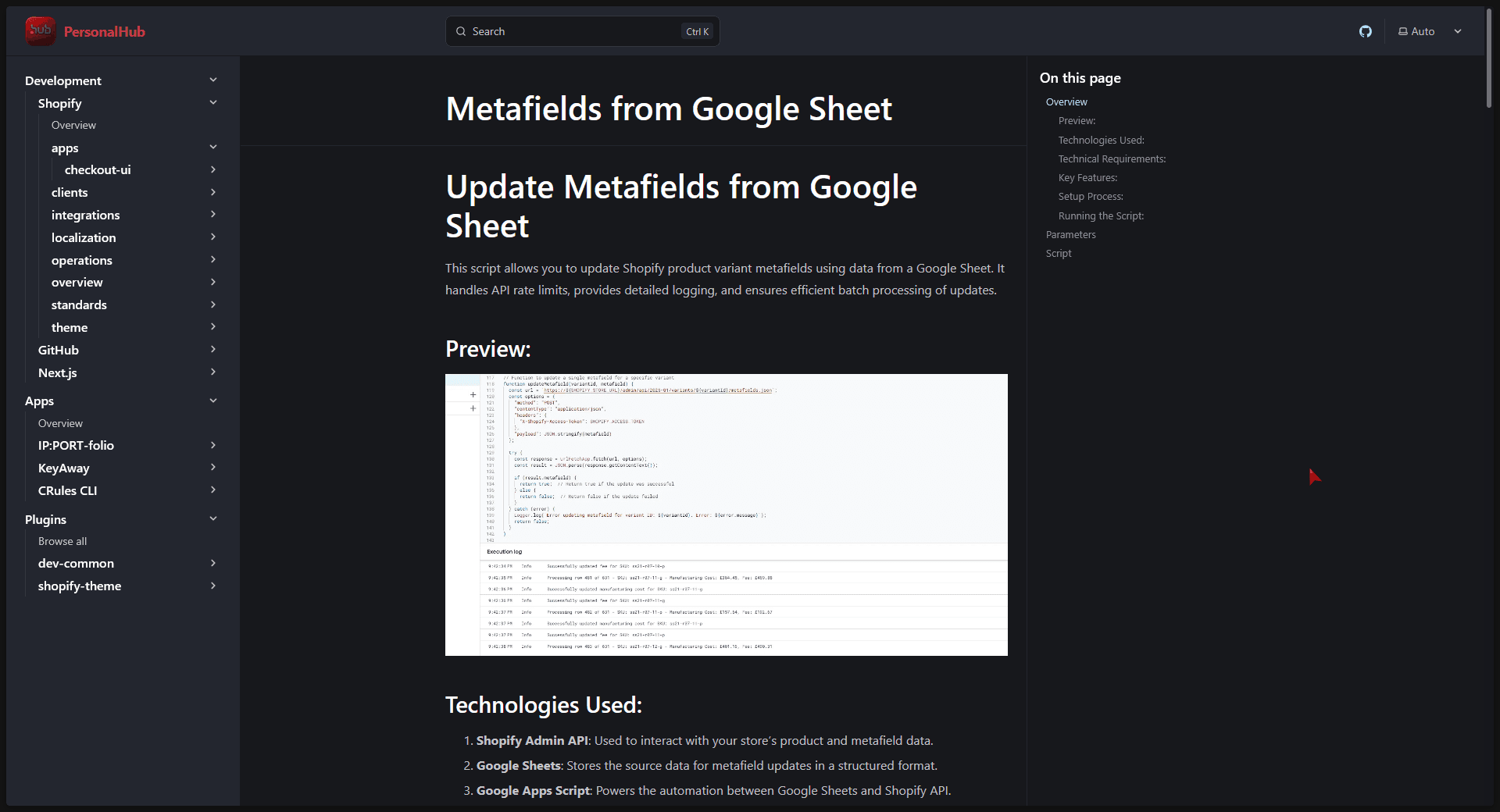Jump to Technical Requirements: section link
1500x812 pixels.
(x=1112, y=159)
